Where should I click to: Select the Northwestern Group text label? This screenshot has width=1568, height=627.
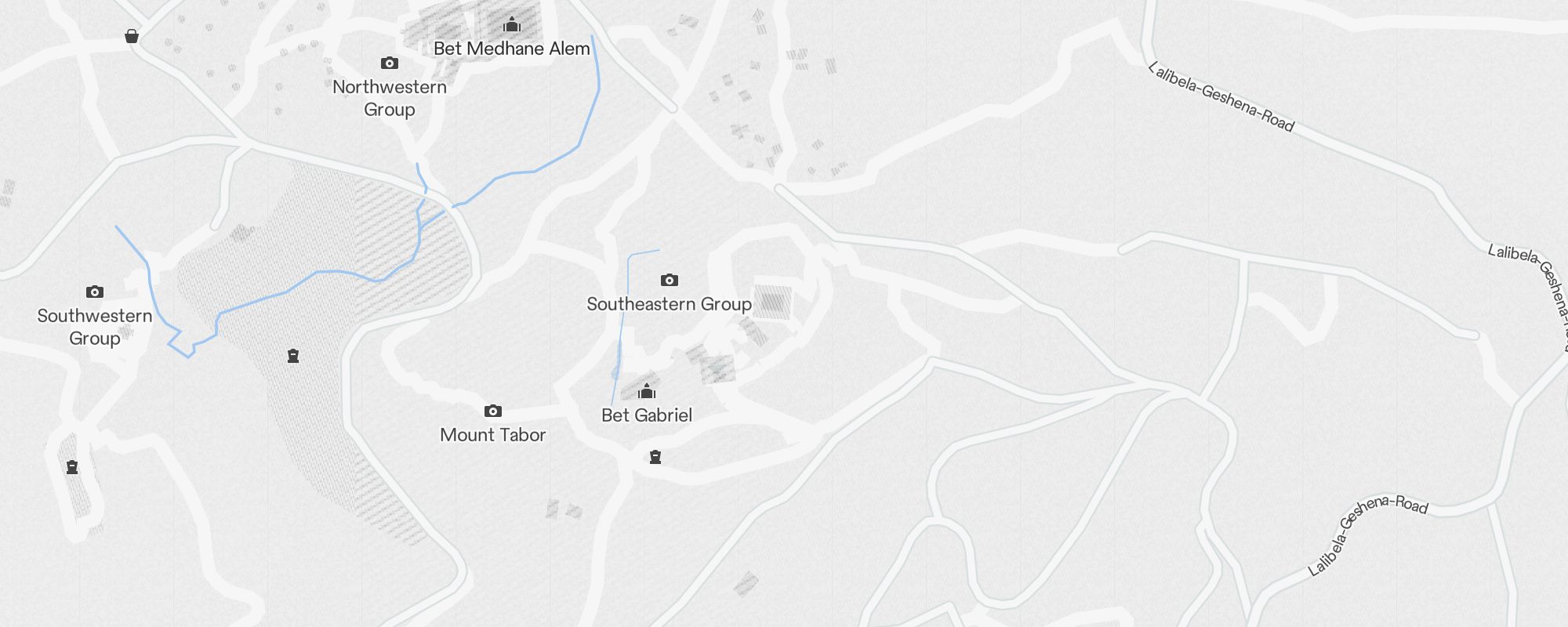tap(390, 98)
